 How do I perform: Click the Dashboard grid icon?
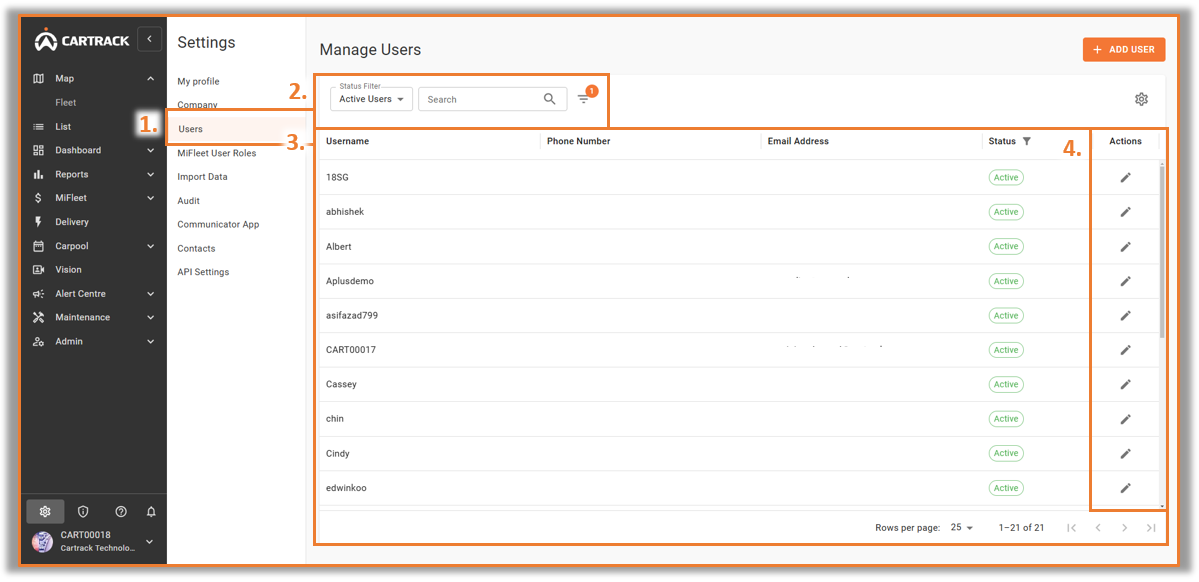click(38, 151)
